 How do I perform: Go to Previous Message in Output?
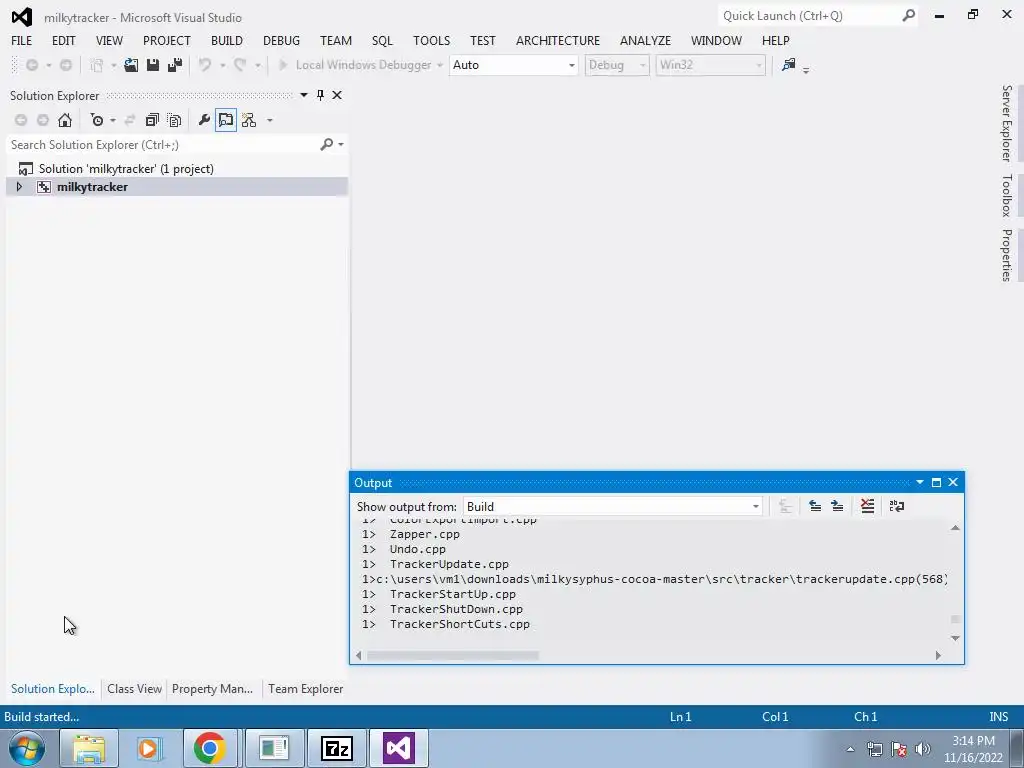(x=815, y=506)
